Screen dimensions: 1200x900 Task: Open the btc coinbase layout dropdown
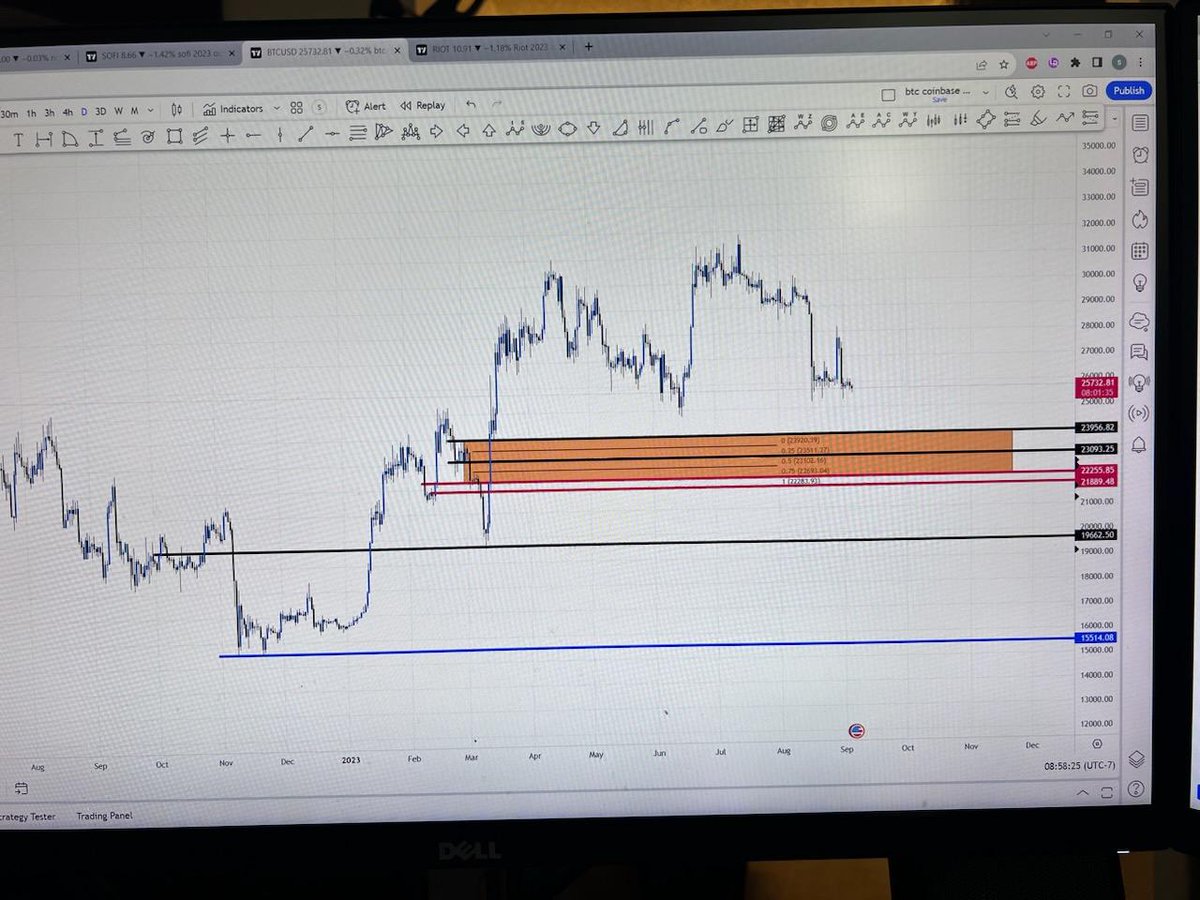984,91
